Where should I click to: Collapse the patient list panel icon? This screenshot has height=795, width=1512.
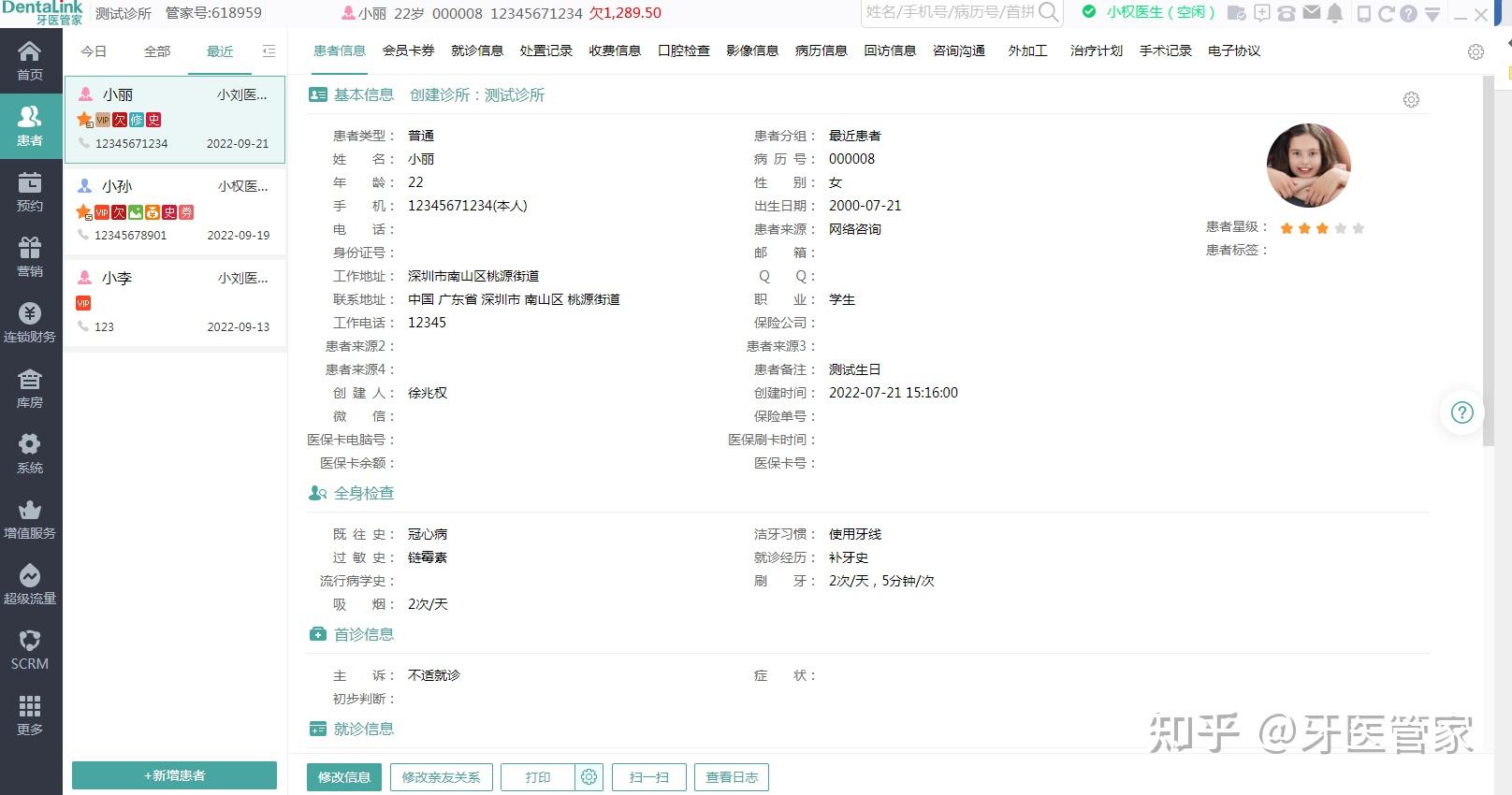(269, 51)
